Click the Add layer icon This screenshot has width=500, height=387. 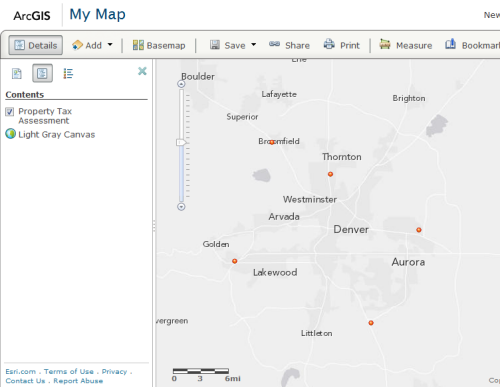(77, 45)
